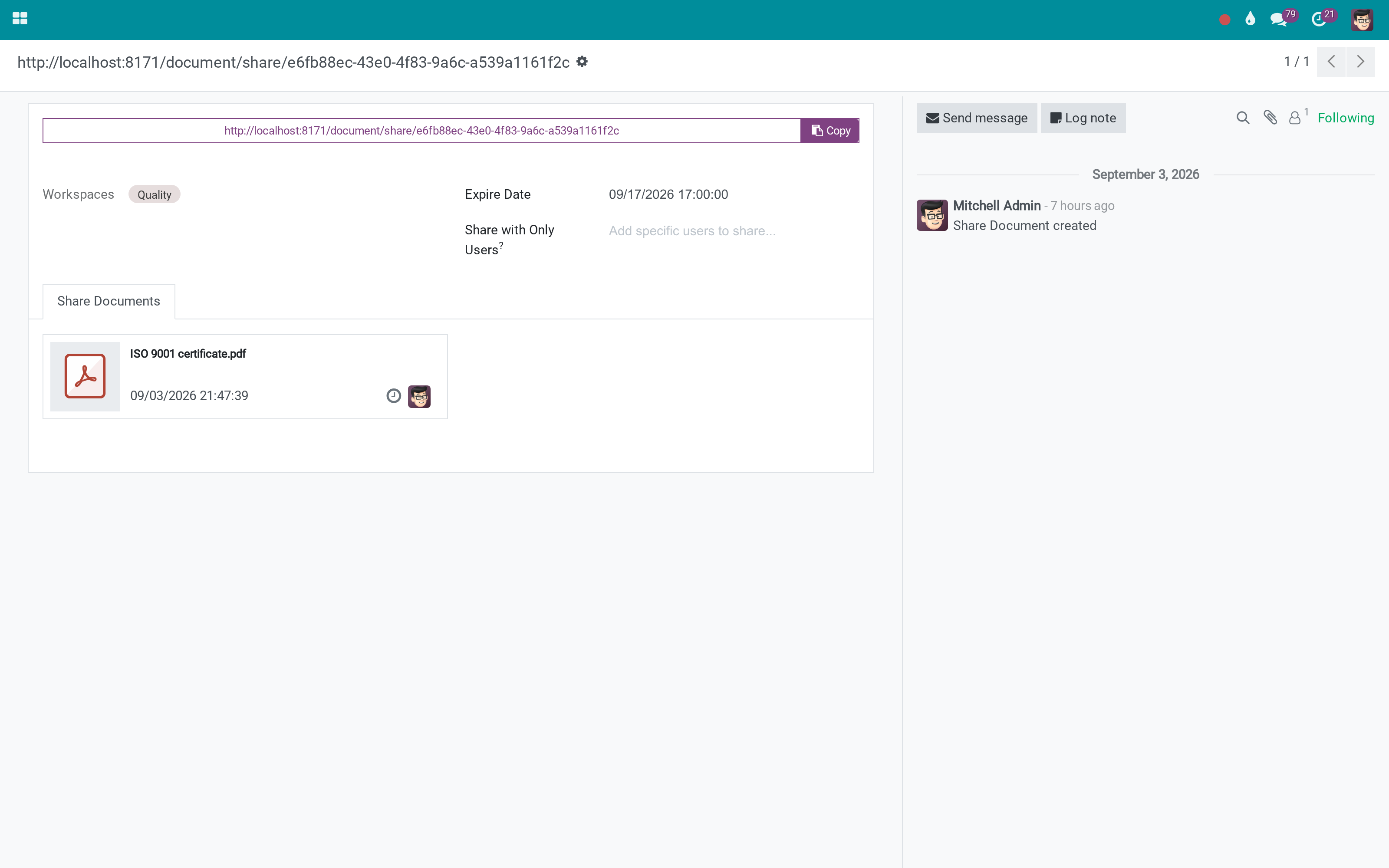
Task: Click the Log note button
Action: [x=1083, y=118]
